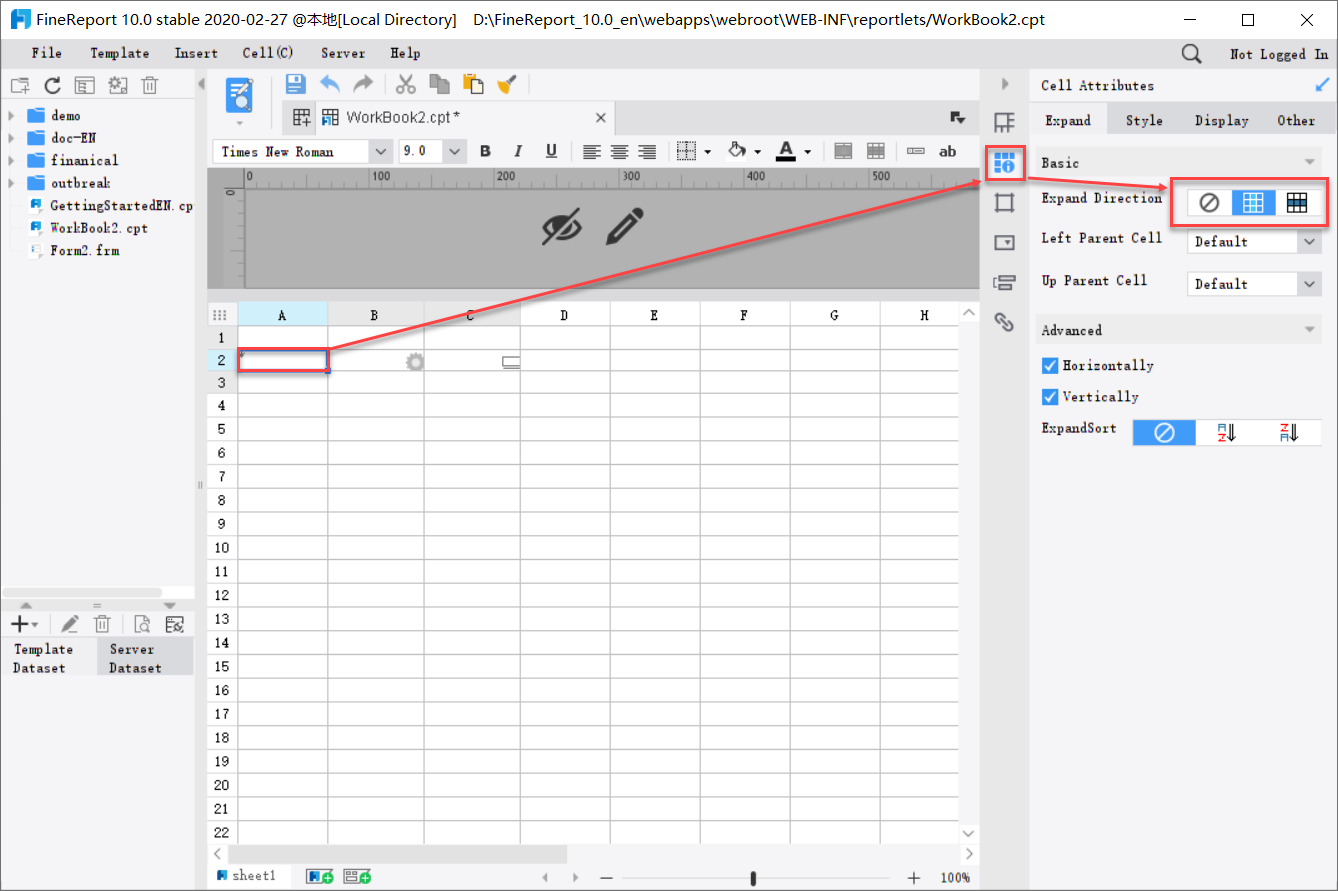Select vertical expand direction
Screen dimensions: 1338x891
pos(1253,203)
